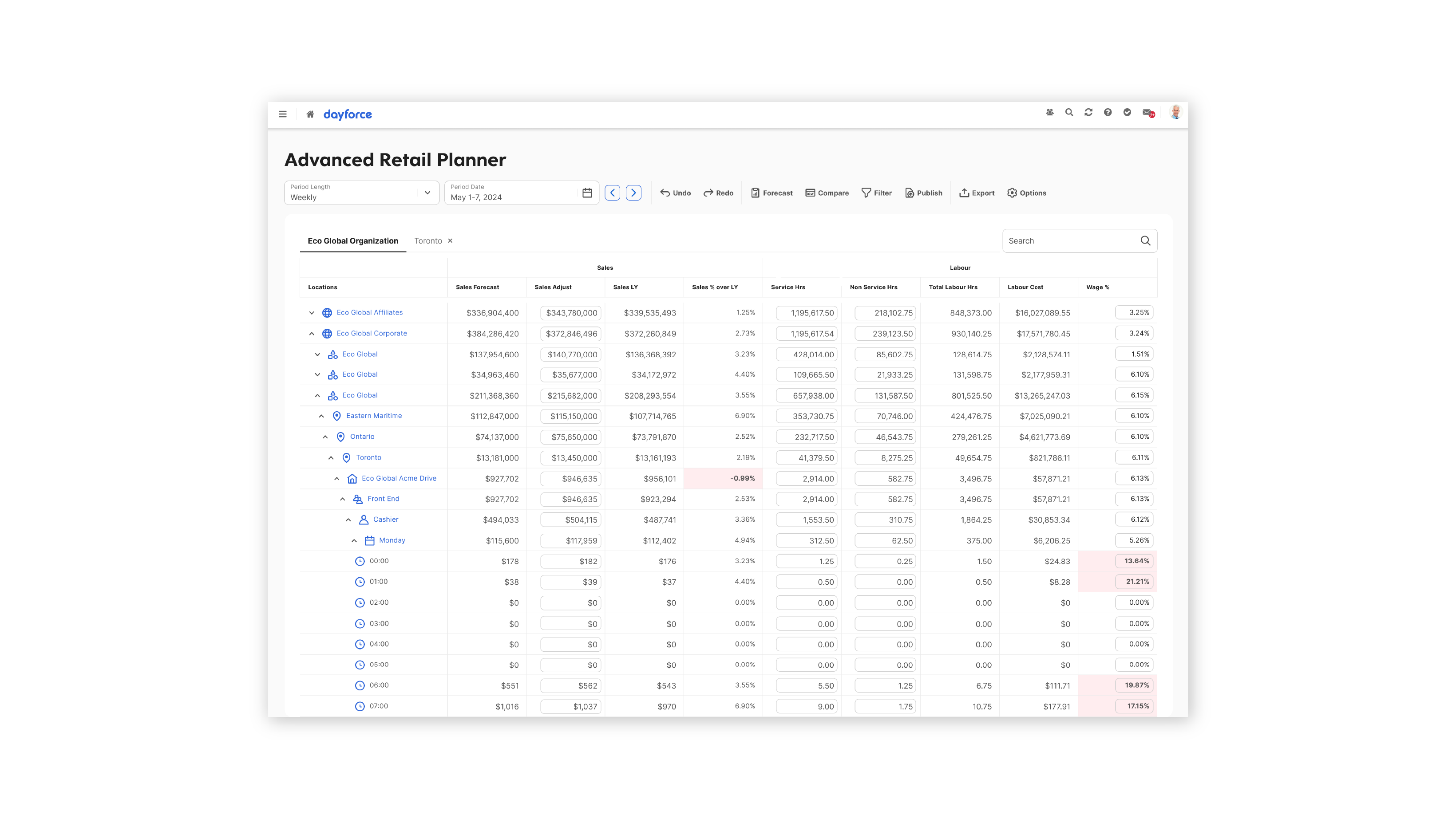This screenshot has width=1456, height=819.
Task: Click the Export button
Action: (x=977, y=193)
